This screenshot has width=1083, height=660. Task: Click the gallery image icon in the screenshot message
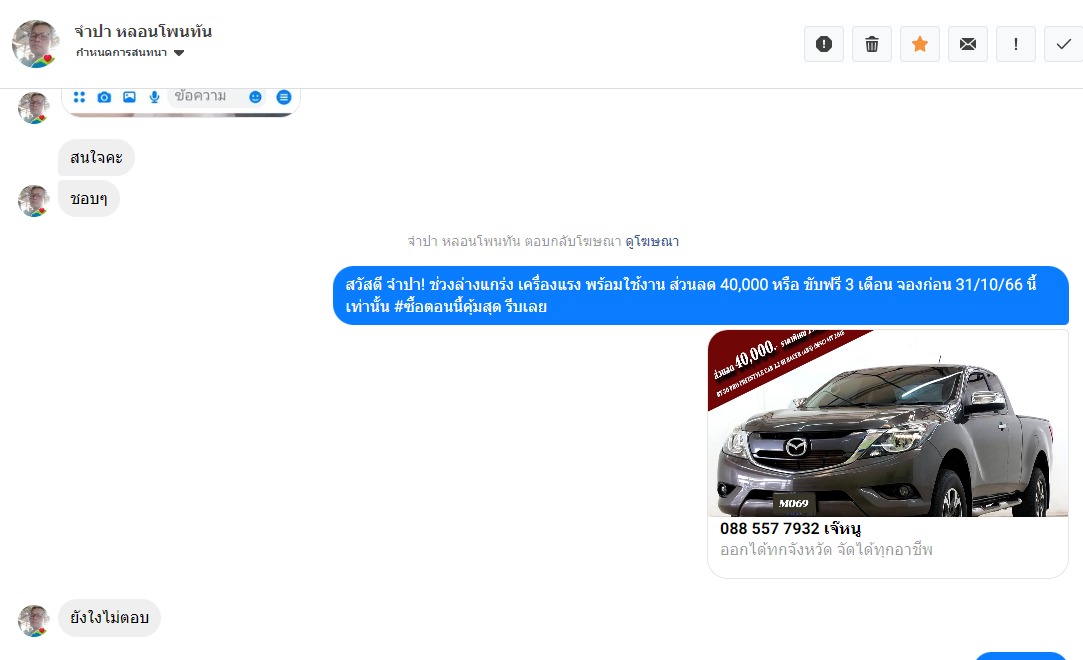pos(129,97)
